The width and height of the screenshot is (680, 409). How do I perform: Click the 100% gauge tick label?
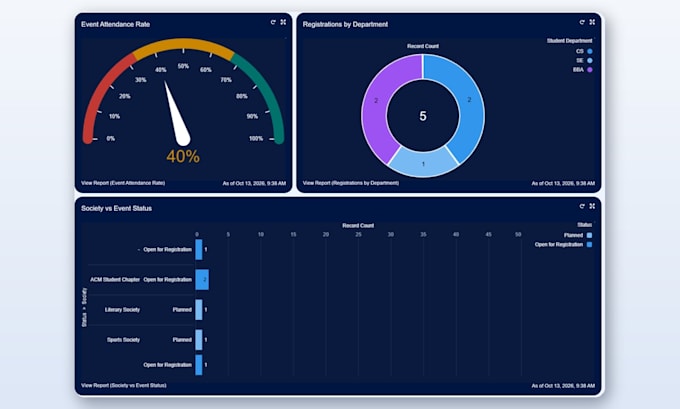(x=256, y=139)
